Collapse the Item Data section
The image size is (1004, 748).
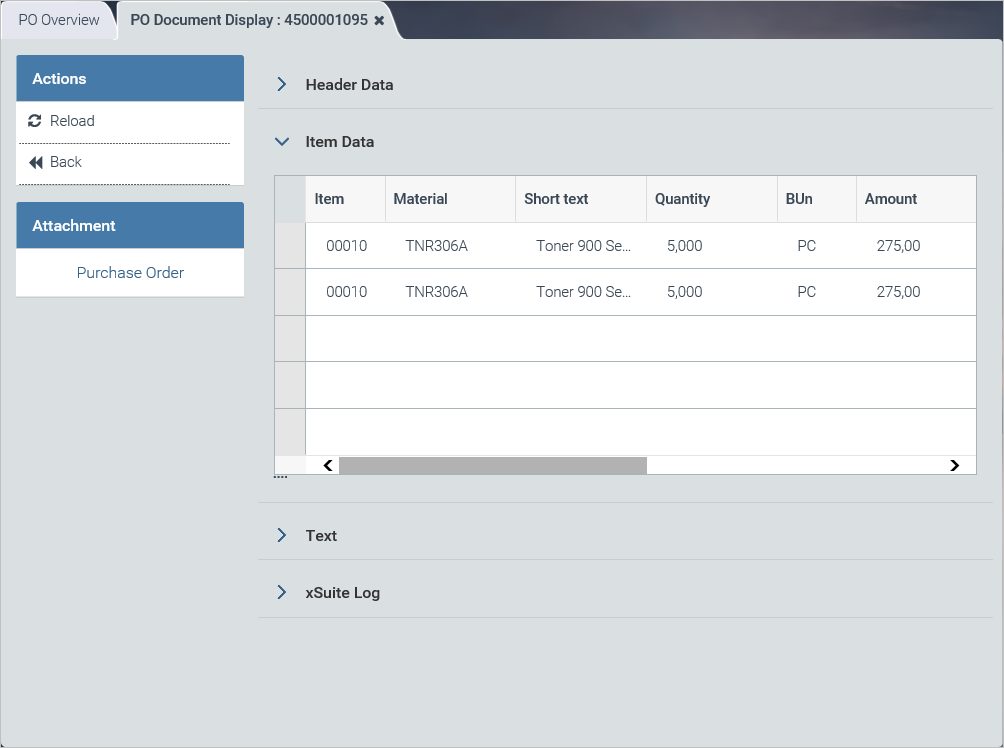[282, 142]
